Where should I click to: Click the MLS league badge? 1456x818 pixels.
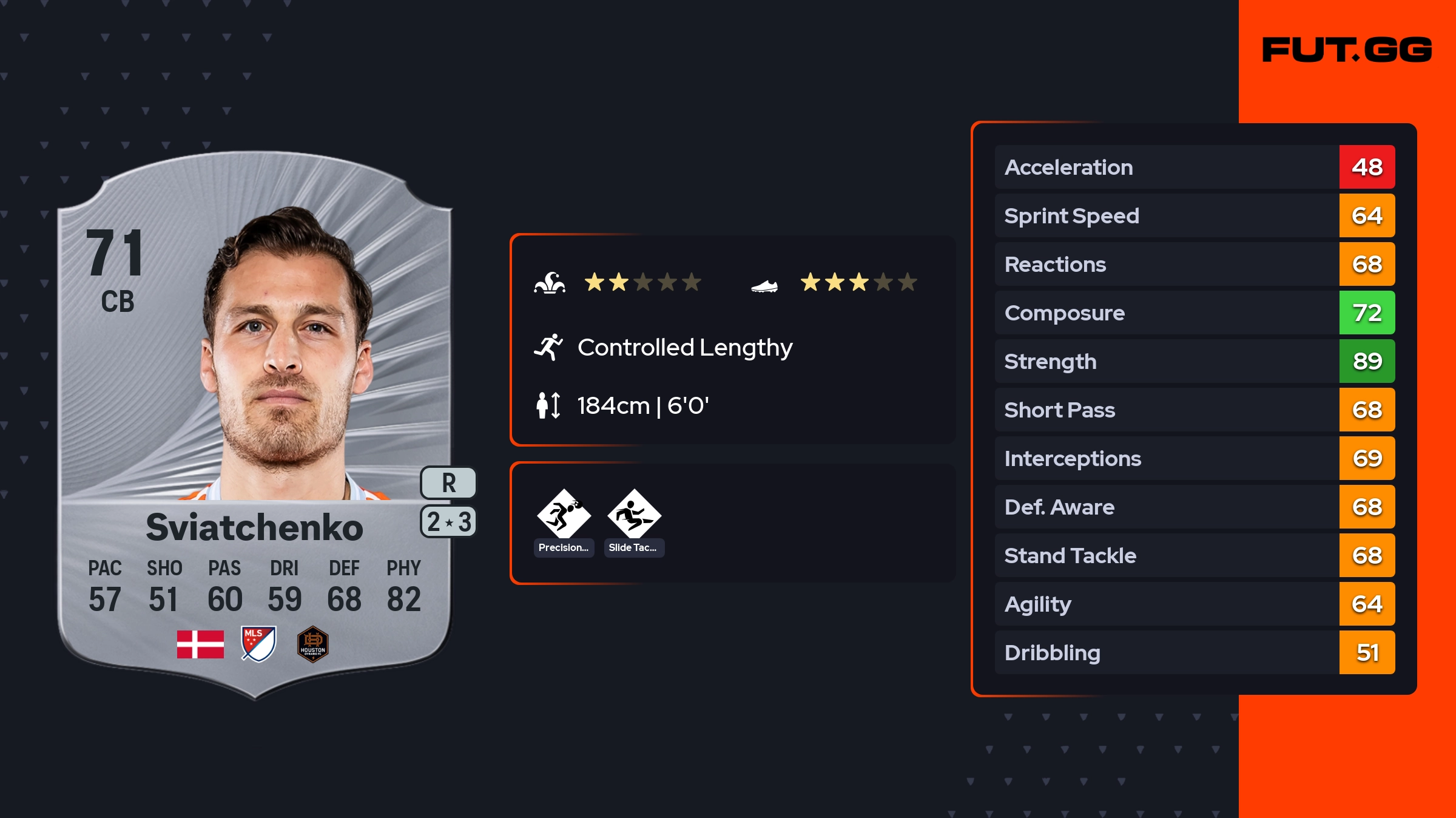(x=258, y=644)
